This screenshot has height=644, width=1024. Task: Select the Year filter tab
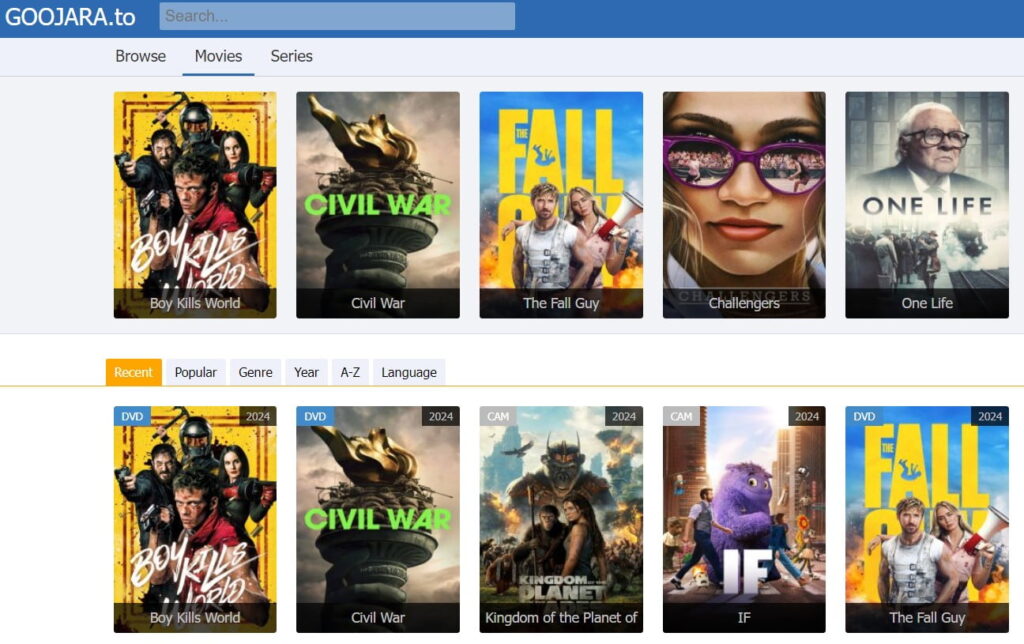tap(306, 372)
